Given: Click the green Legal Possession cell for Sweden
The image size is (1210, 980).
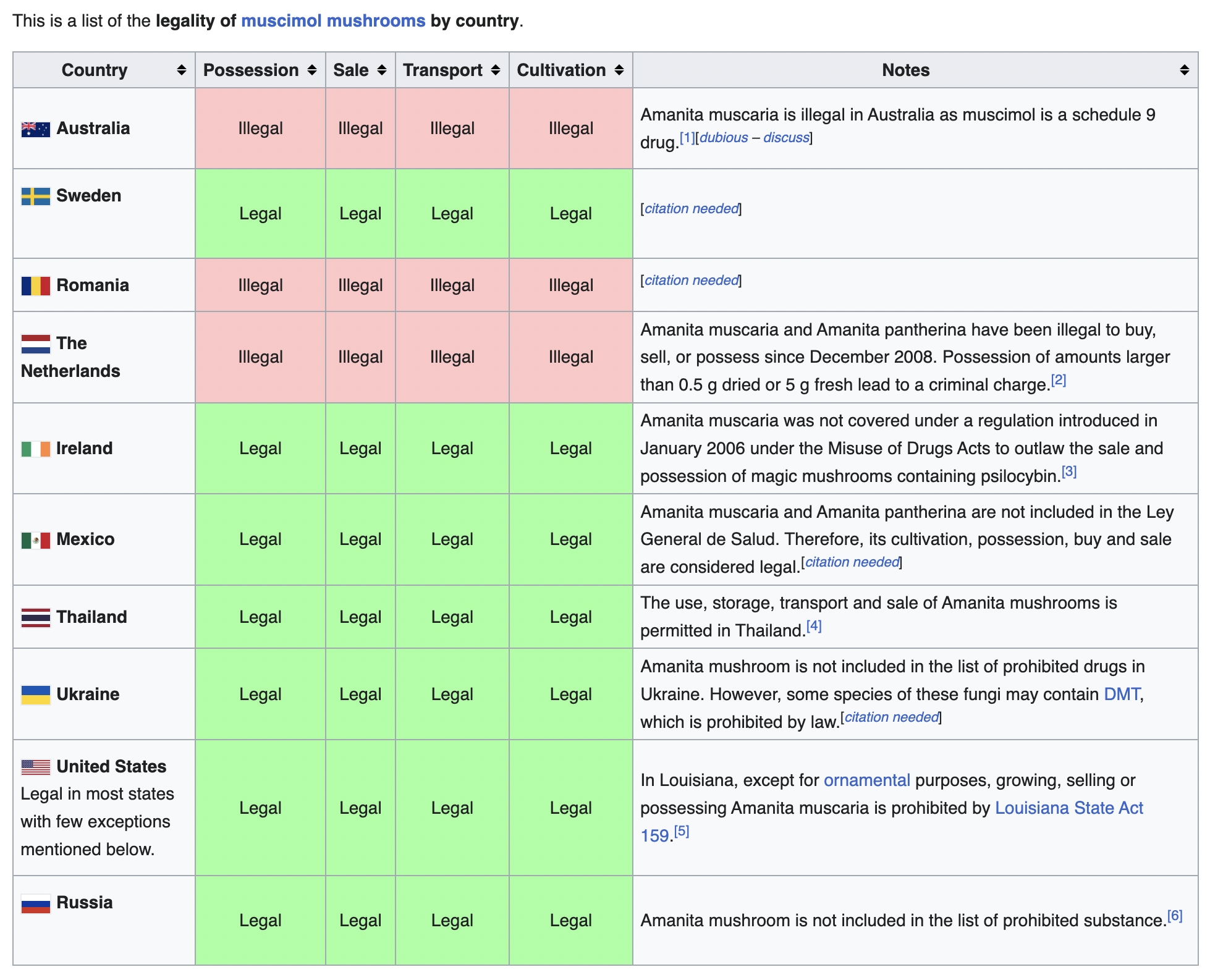Looking at the screenshot, I should (260, 214).
